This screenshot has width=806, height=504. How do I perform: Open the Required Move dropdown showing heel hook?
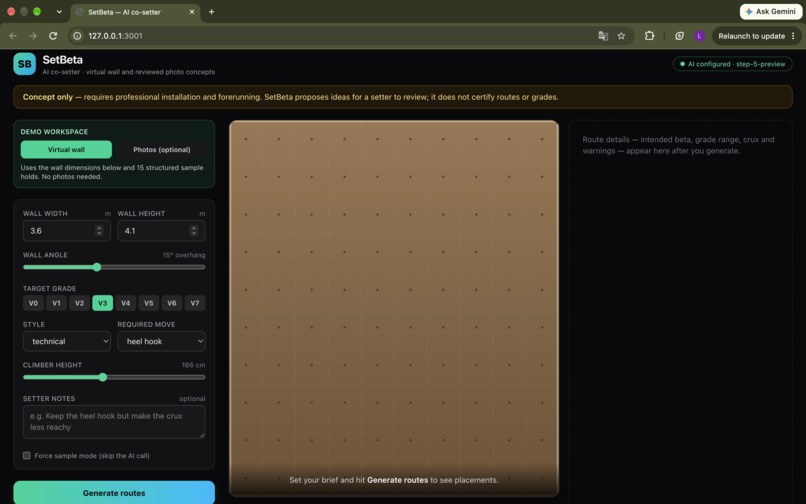pos(161,341)
